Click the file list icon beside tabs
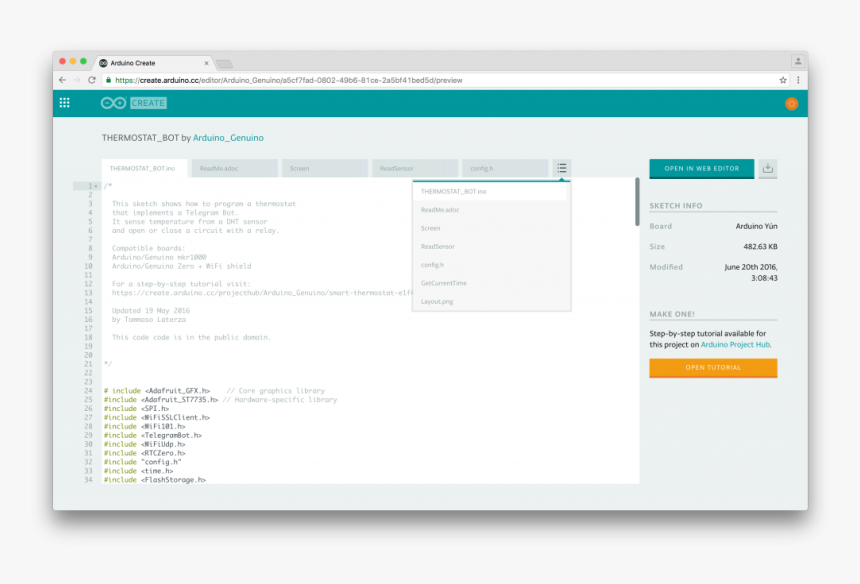 coord(562,168)
